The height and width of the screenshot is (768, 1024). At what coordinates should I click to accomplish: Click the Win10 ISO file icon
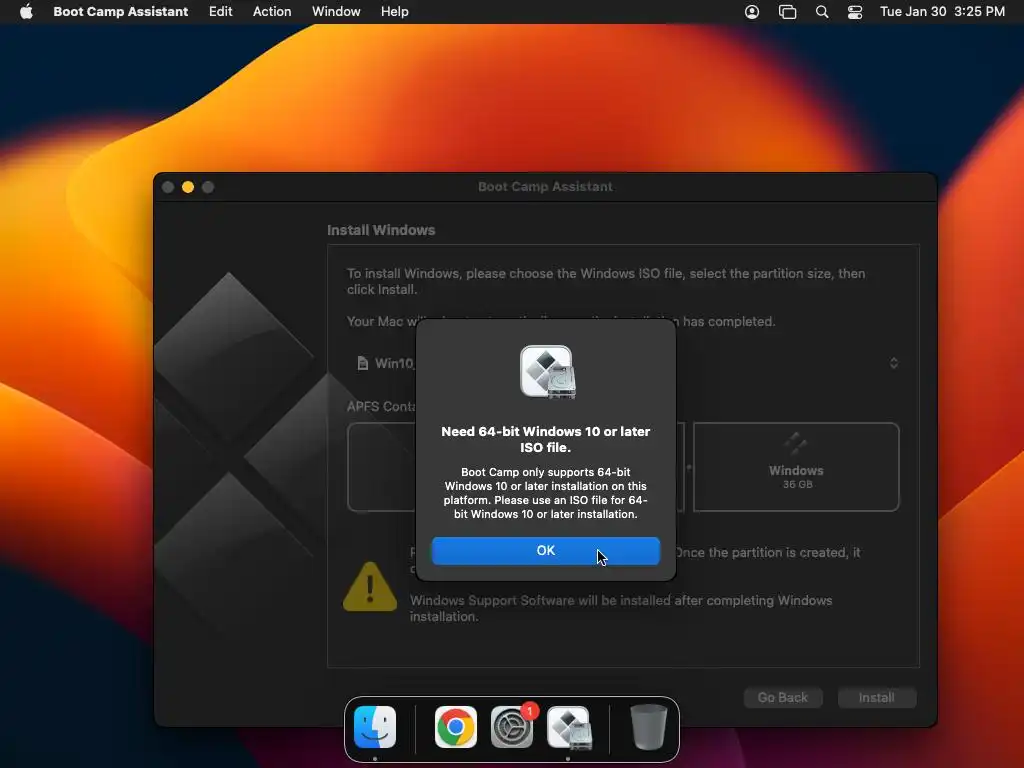[x=363, y=363]
